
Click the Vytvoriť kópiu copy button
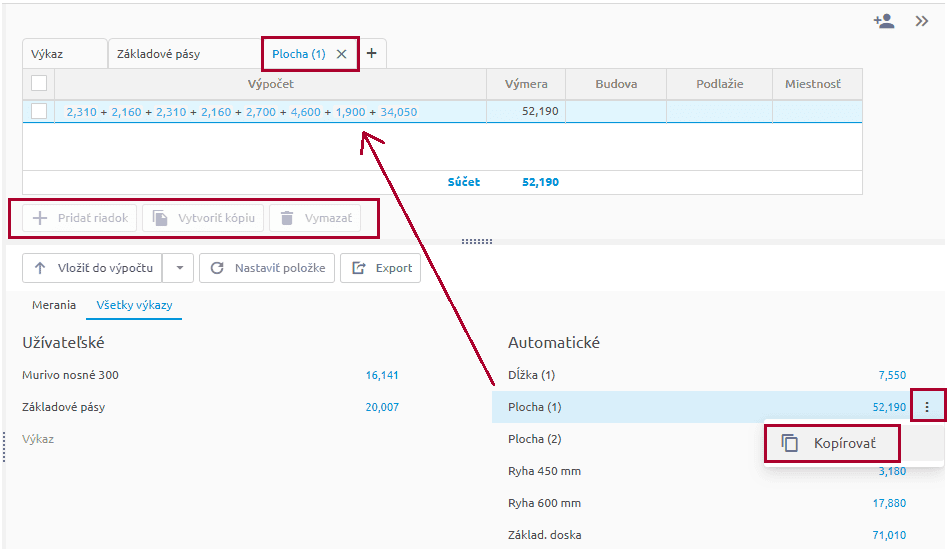point(203,218)
